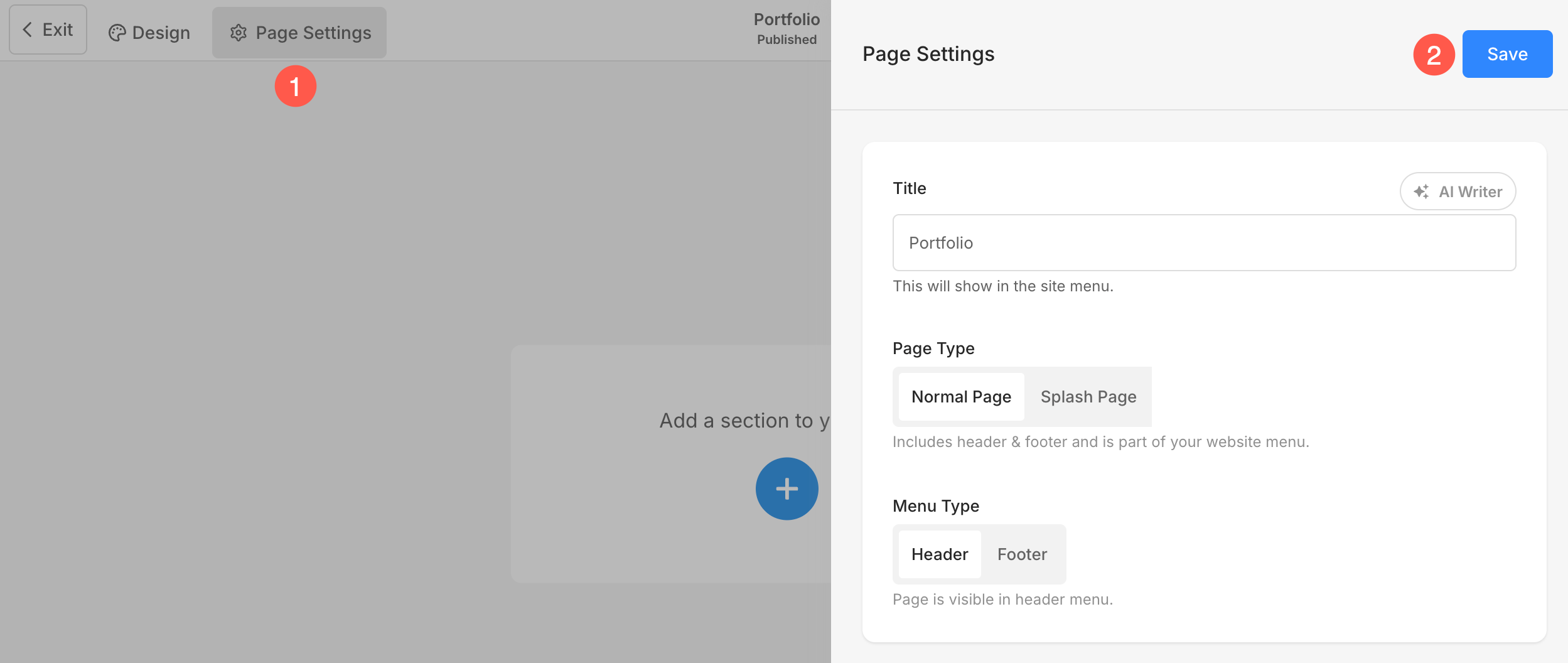Viewport: 1568px width, 663px height.
Task: Open the Page Settings tab label
Action: (x=313, y=33)
